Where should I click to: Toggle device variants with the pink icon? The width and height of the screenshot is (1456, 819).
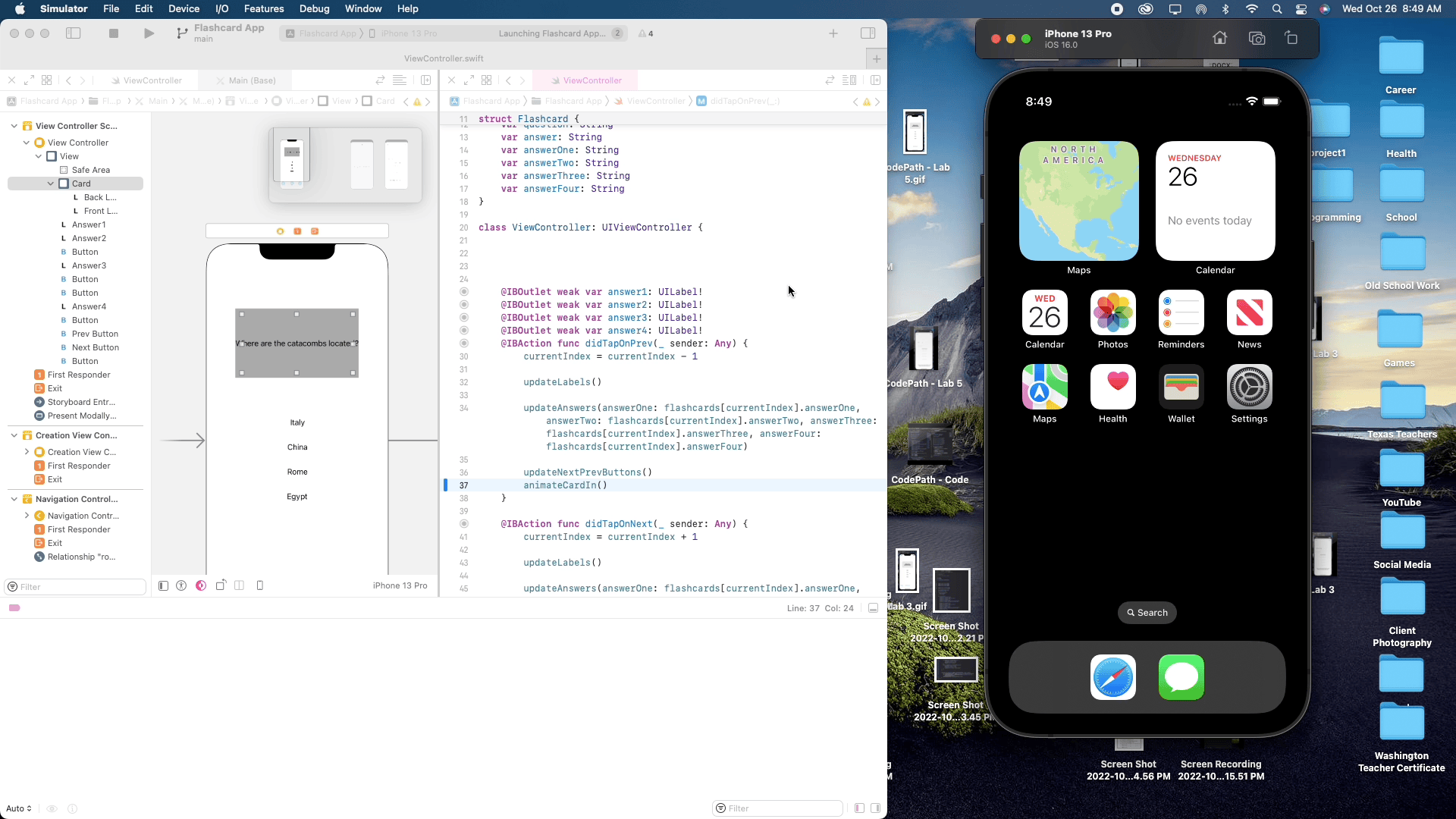(200, 585)
